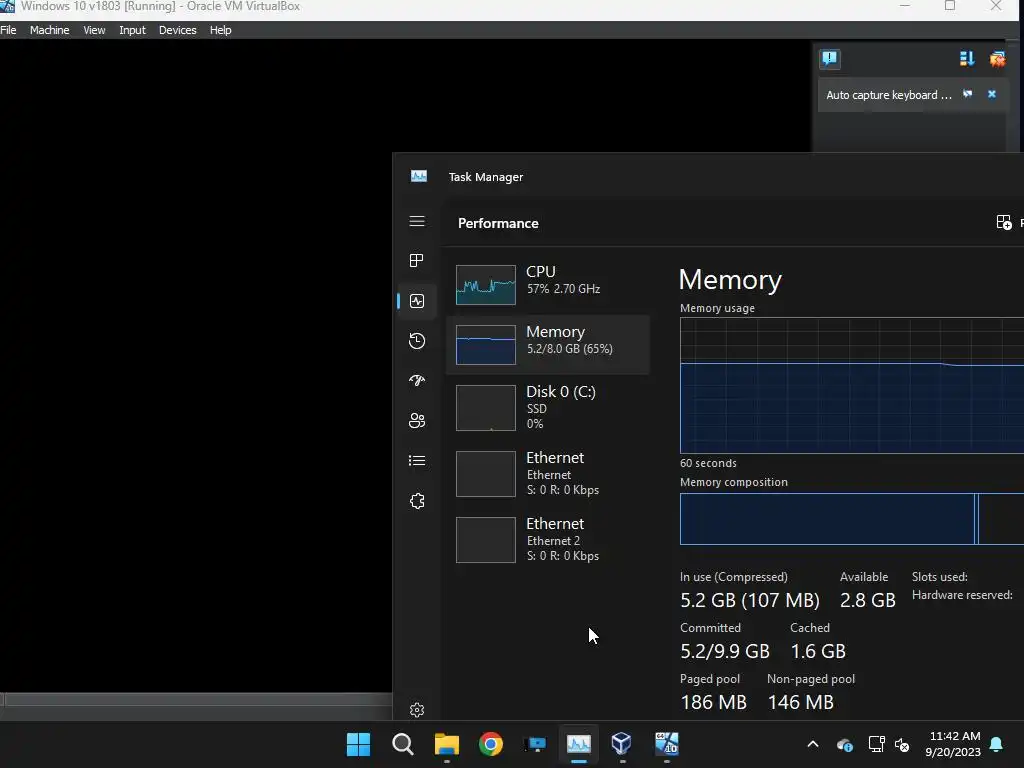Click the Auto capture keyboard notification text
This screenshot has width=1024, height=768.
889,95
